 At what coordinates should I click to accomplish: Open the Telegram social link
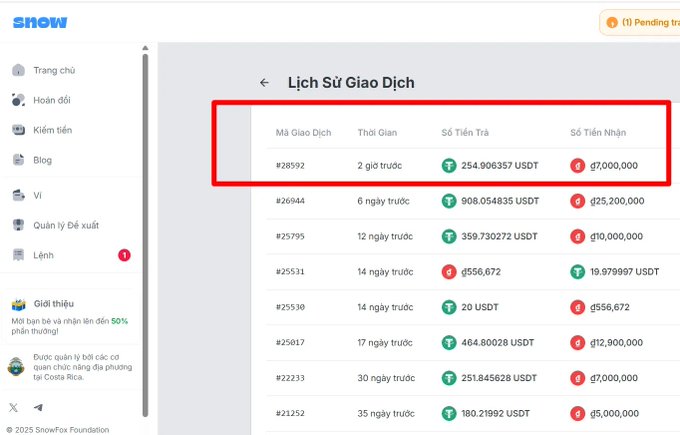(x=38, y=408)
